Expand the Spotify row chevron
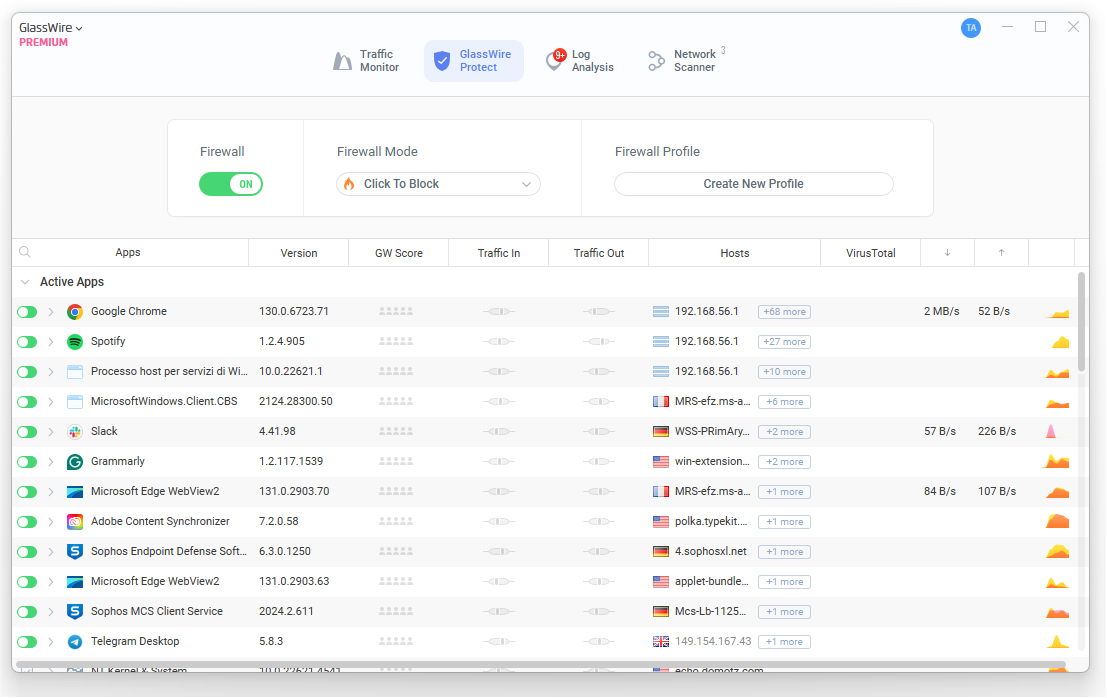The width and height of the screenshot is (1107, 698). (x=51, y=342)
